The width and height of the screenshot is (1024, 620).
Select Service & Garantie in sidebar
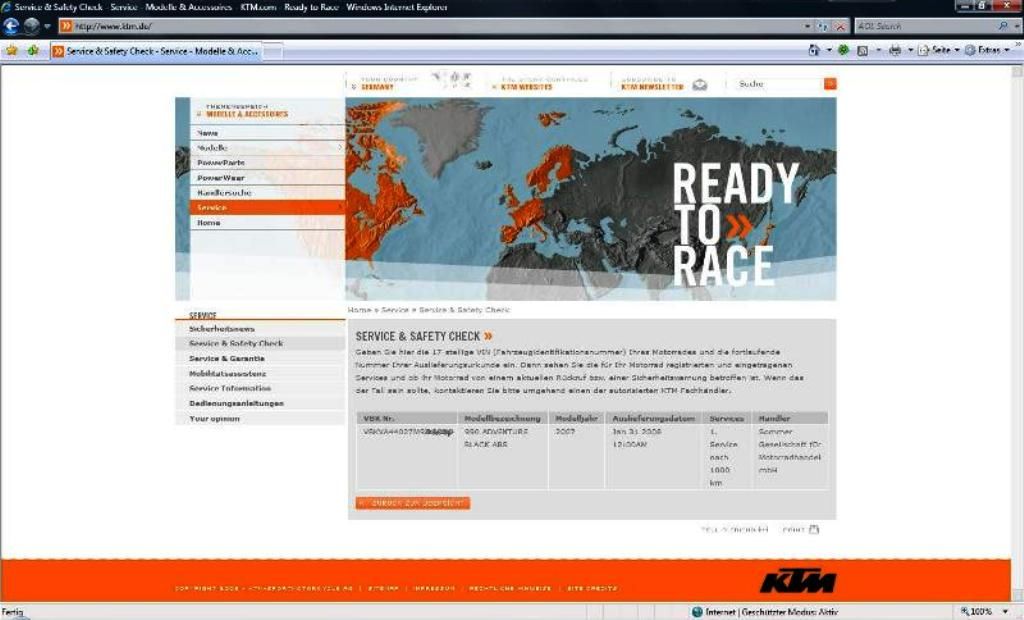tap(227, 358)
